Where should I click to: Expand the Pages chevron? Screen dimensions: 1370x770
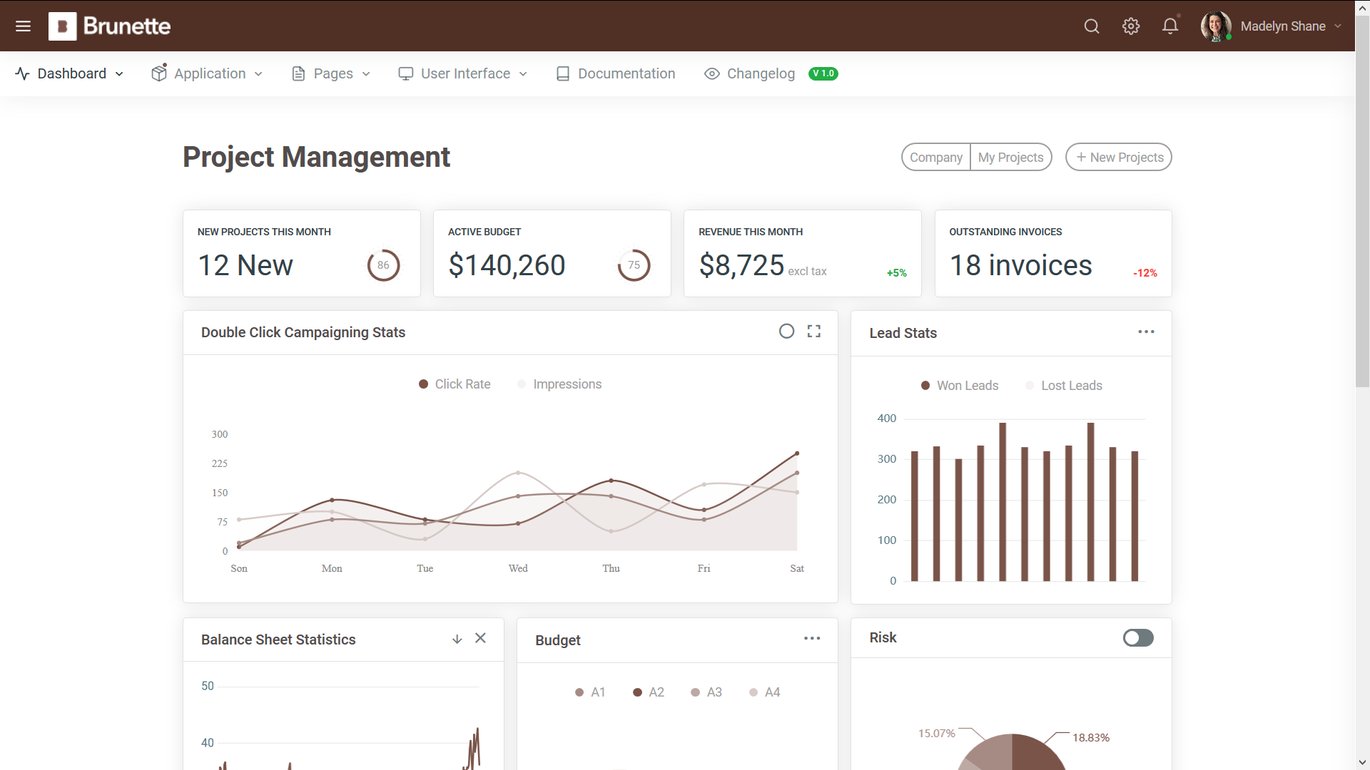[366, 74]
